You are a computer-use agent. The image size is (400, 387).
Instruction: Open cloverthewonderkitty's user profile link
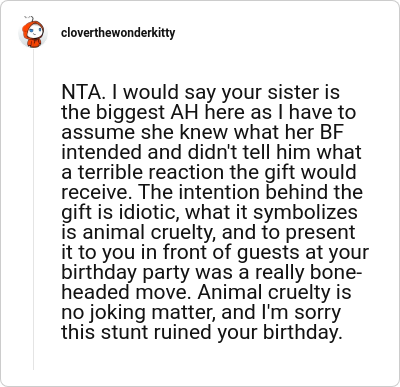click(x=118, y=33)
